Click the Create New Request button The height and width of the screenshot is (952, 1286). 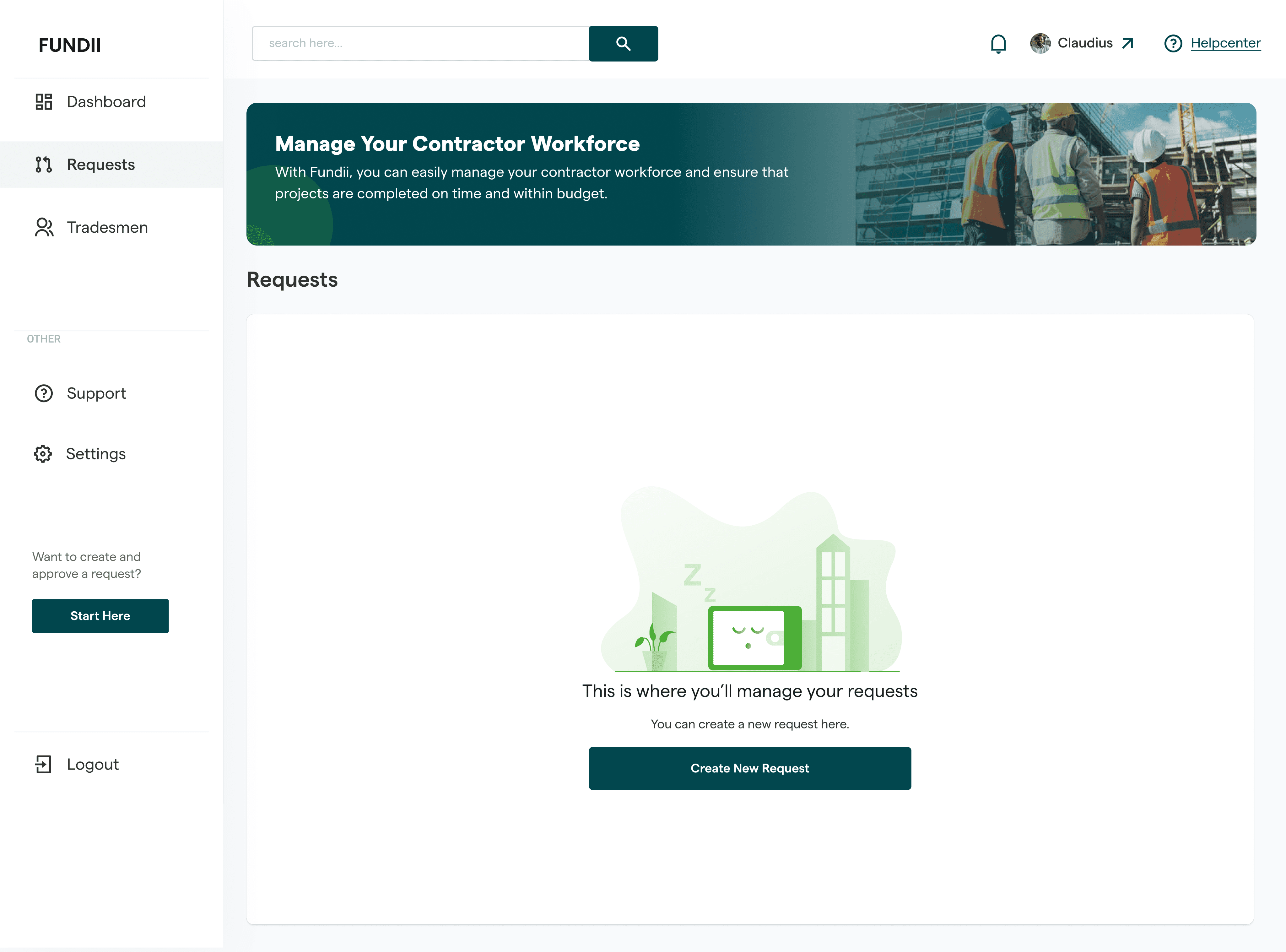[x=749, y=769]
